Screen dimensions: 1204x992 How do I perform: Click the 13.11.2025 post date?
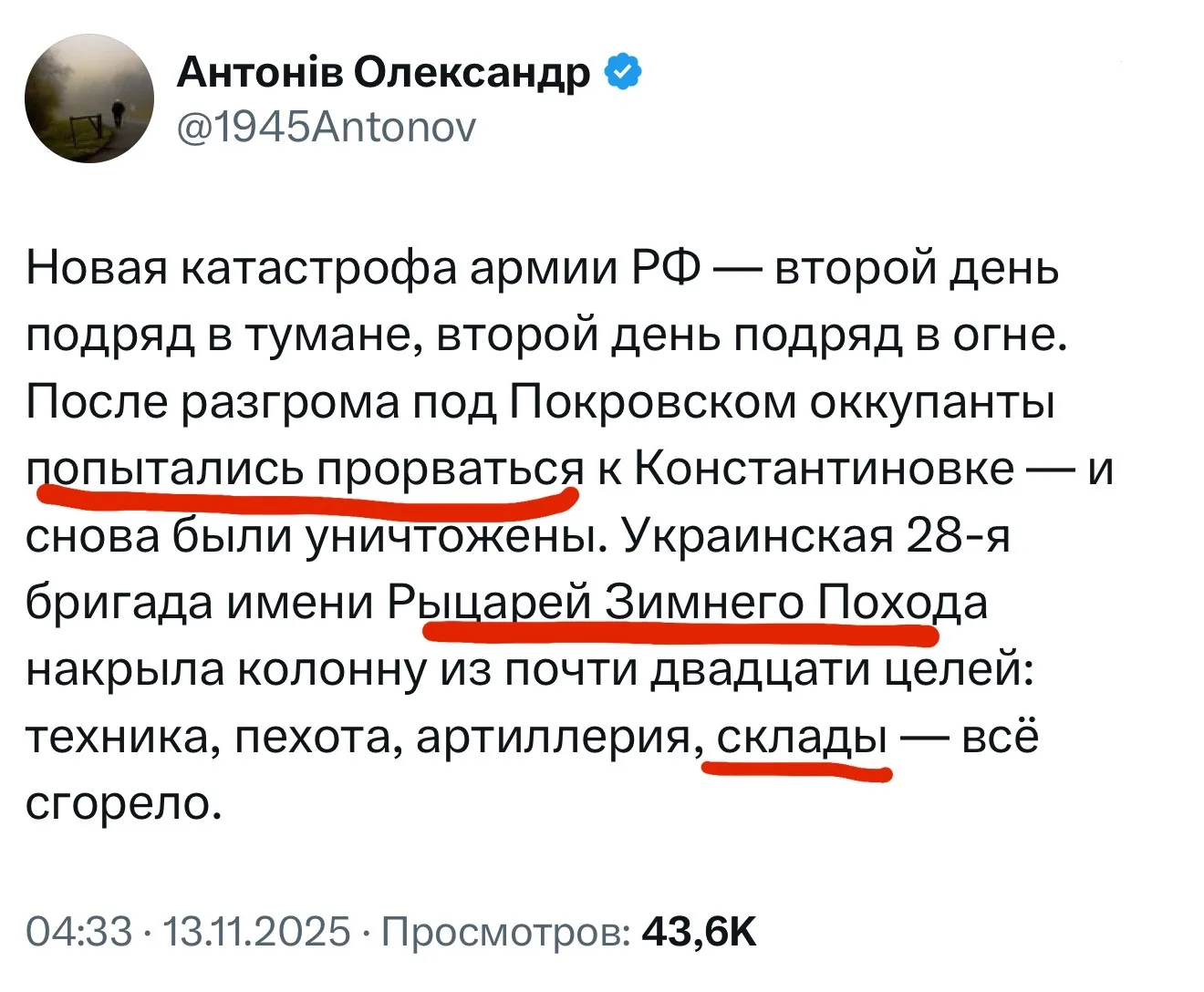pos(255,931)
